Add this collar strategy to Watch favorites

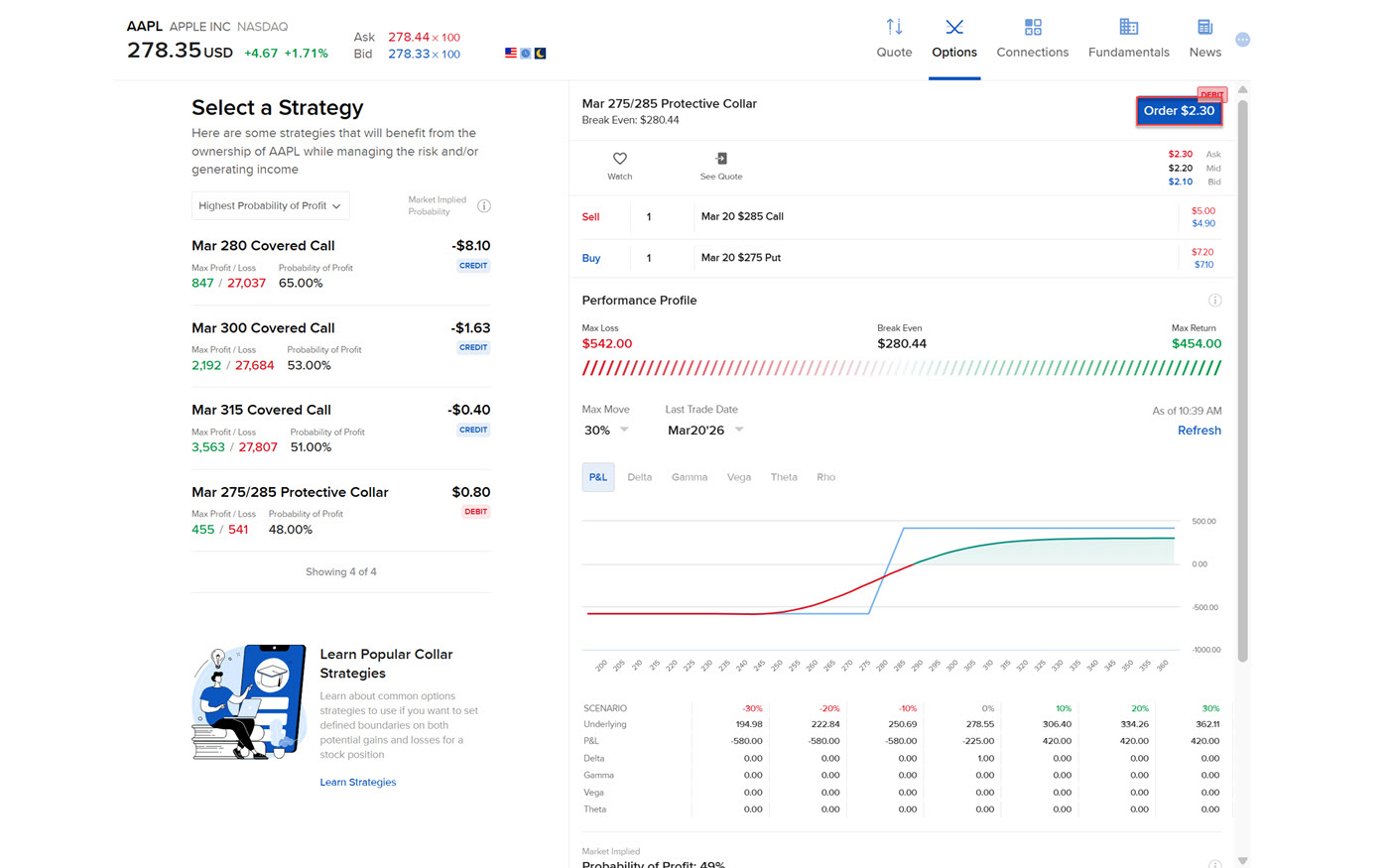[619, 165]
